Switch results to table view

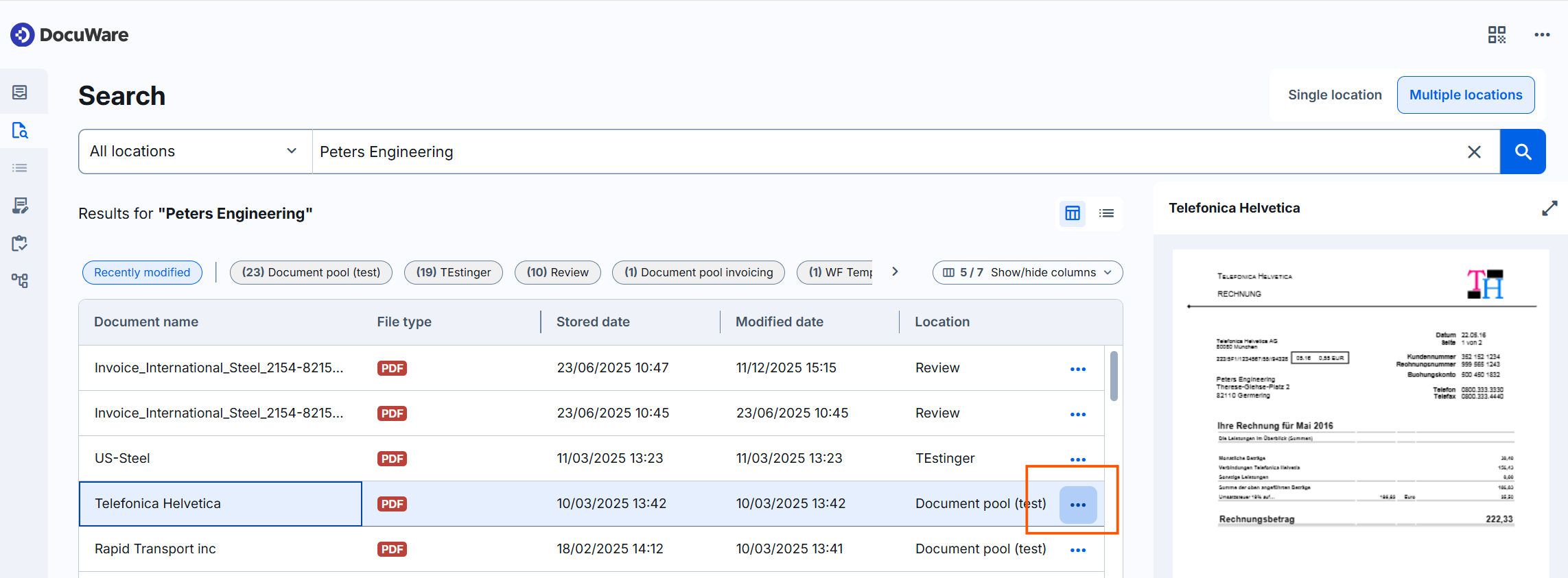pos(1073,213)
